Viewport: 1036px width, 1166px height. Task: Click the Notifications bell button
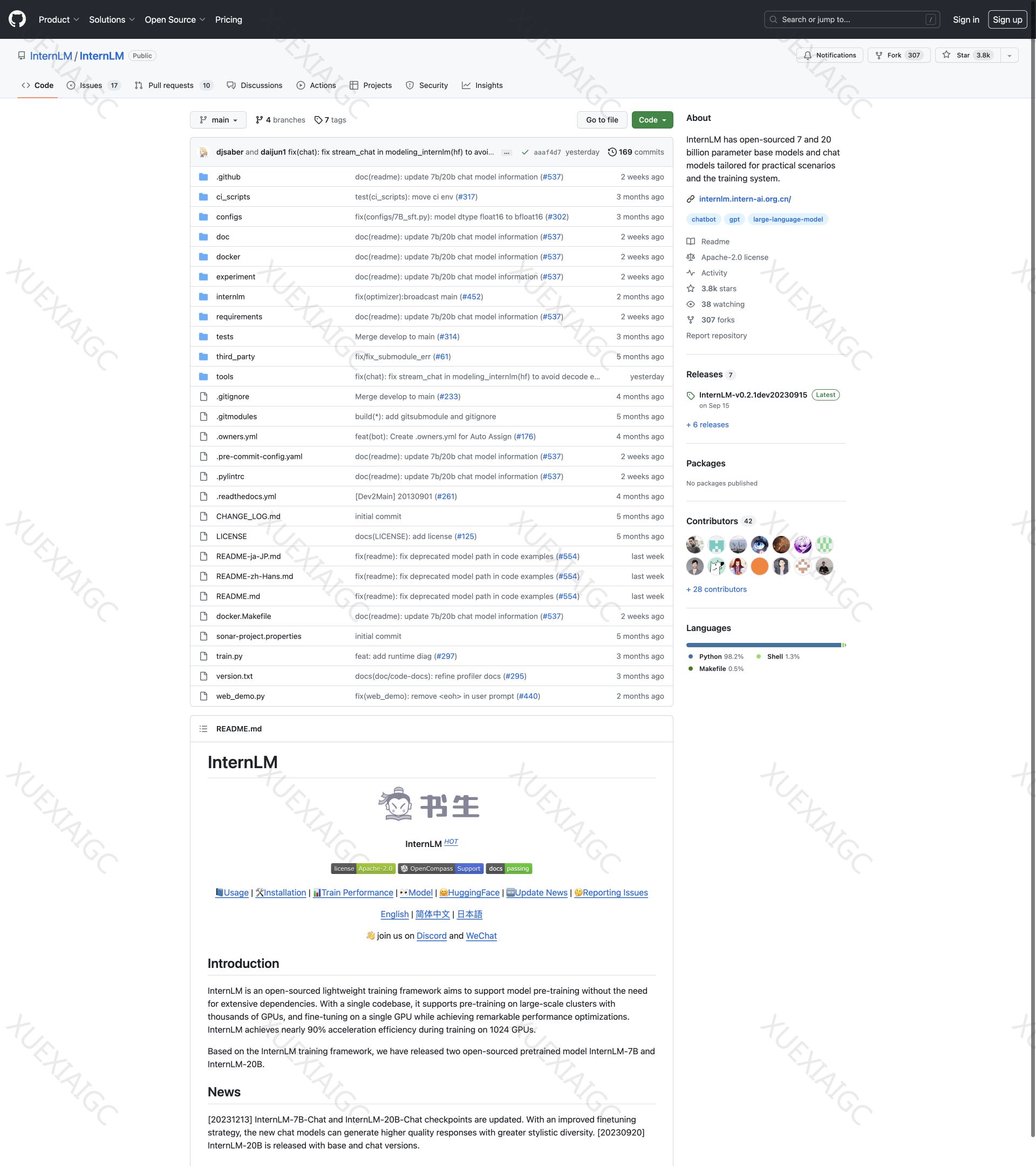click(829, 56)
